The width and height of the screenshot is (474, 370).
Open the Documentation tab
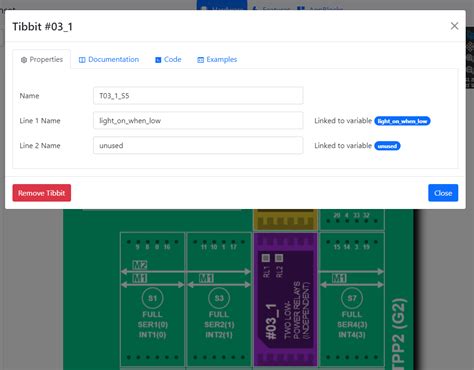pos(109,59)
